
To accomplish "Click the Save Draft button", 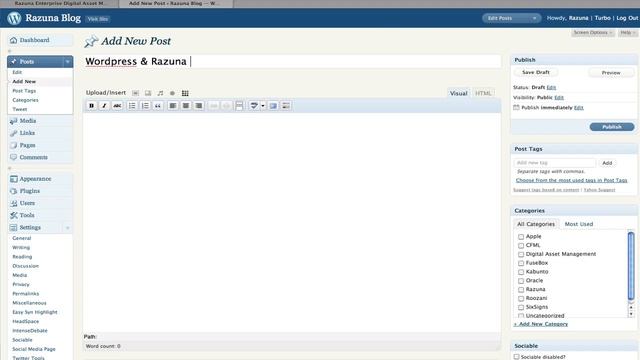I will point(536,72).
